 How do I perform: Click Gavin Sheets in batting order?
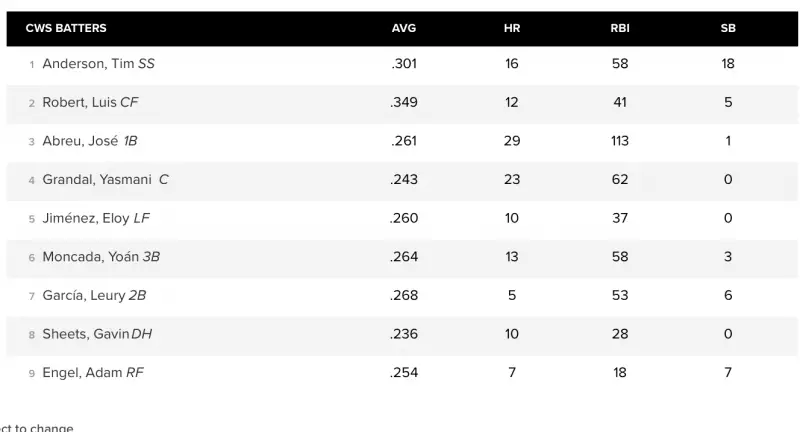pyautogui.click(x=86, y=334)
